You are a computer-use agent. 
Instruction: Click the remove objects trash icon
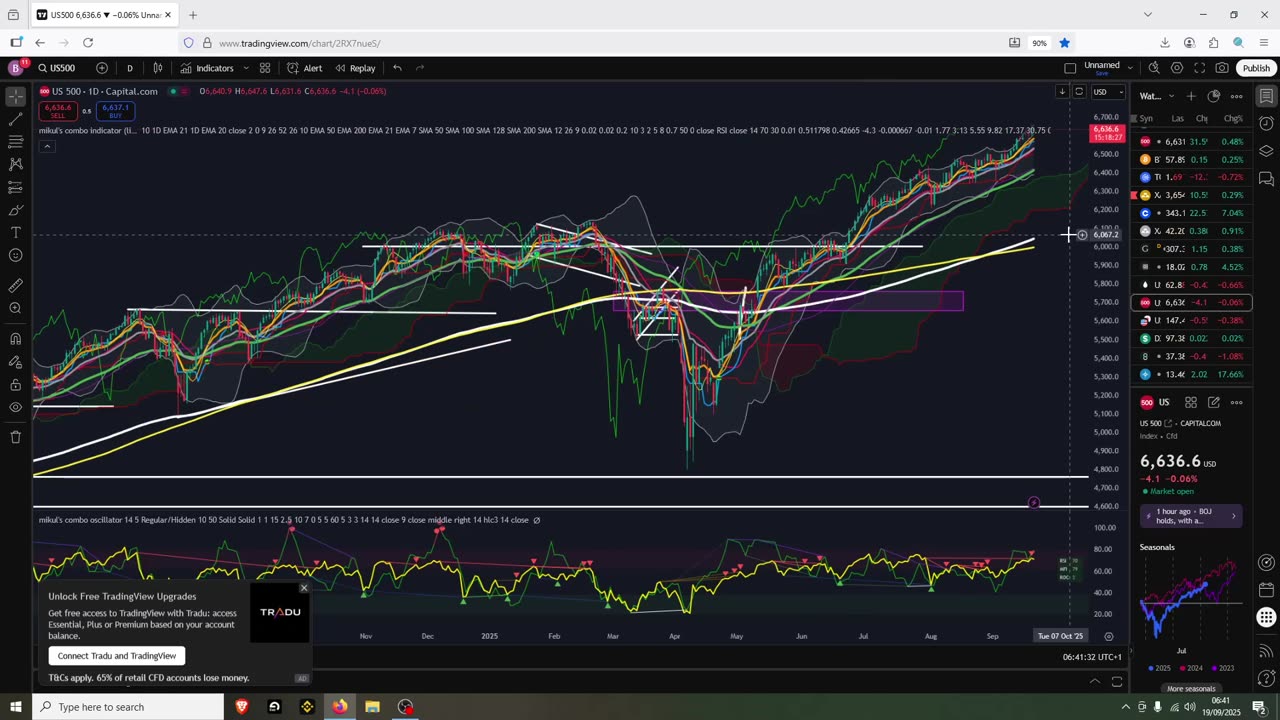click(x=15, y=437)
